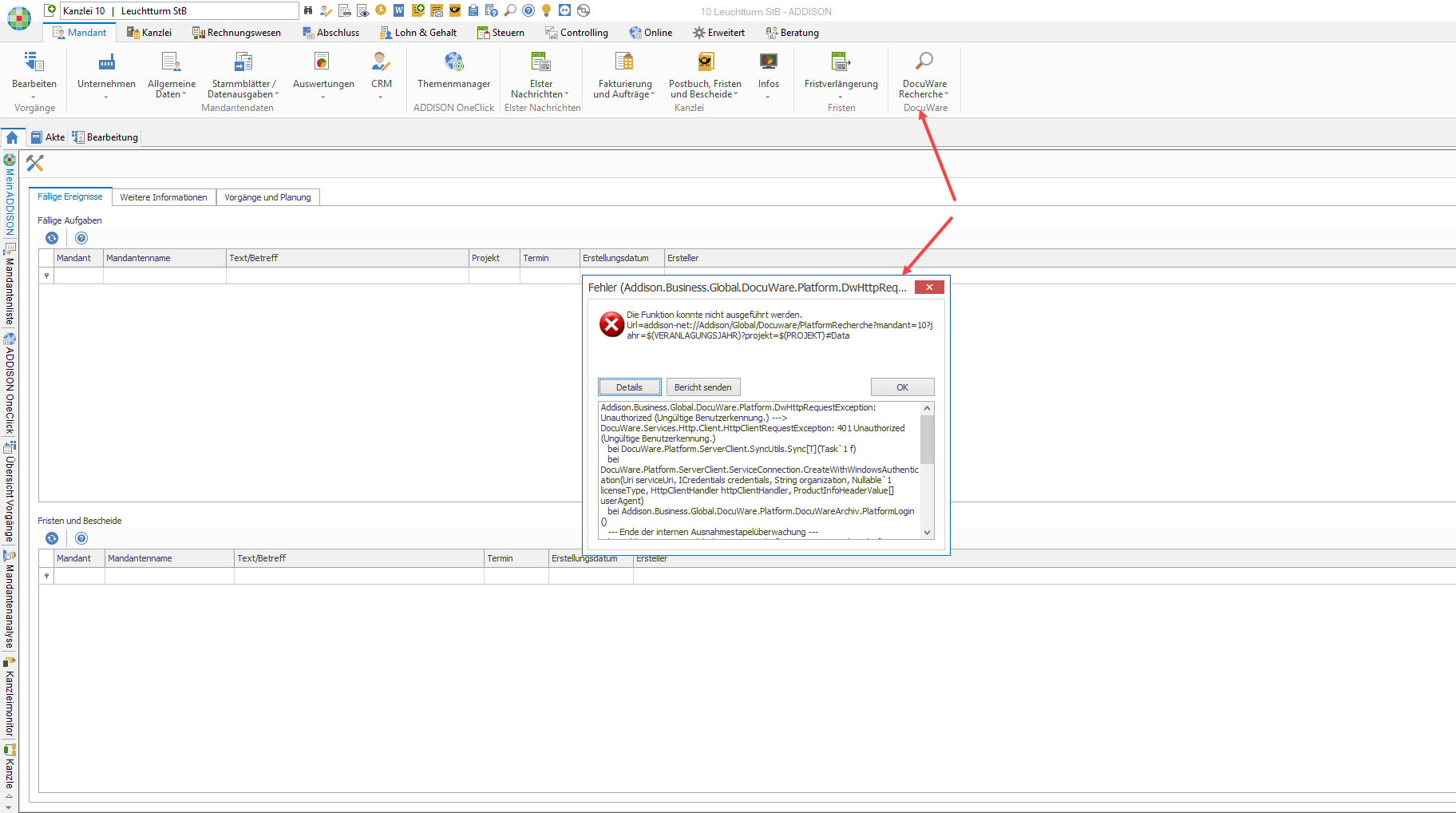Click the Kanzlei 10 Leuchtturm StB field
Image resolution: width=1456 pixels, height=813 pixels.
pyautogui.click(x=179, y=11)
